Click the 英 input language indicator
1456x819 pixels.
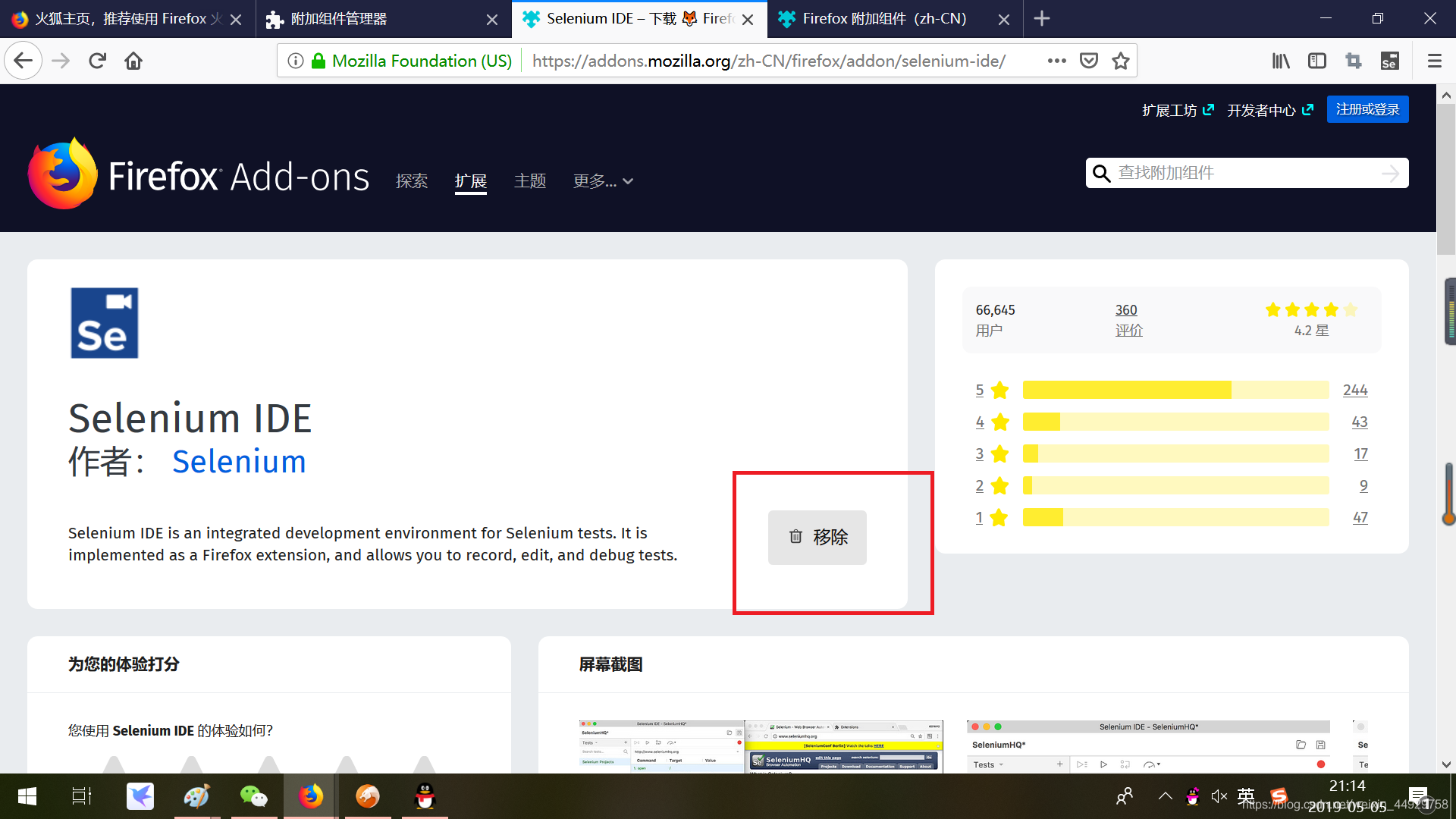(x=1246, y=795)
